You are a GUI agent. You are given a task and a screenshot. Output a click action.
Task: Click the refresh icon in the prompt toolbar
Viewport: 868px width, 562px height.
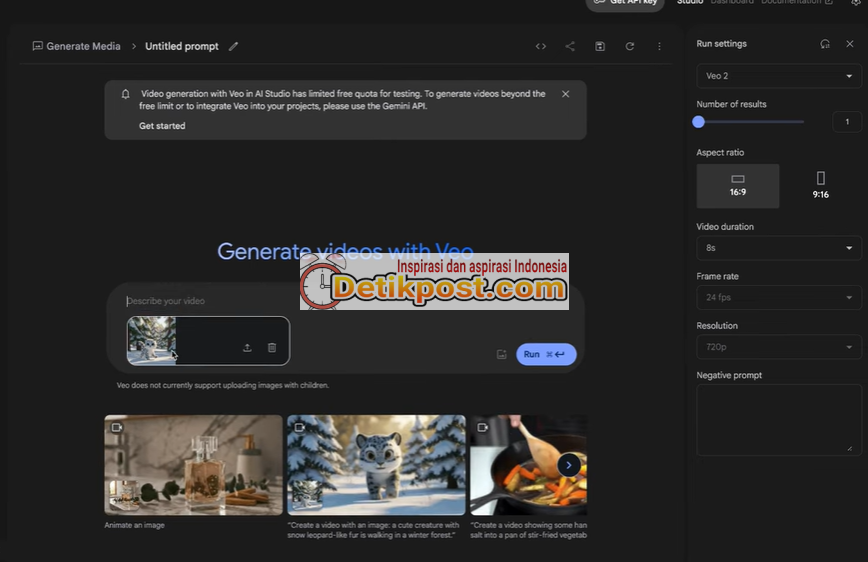coord(630,46)
